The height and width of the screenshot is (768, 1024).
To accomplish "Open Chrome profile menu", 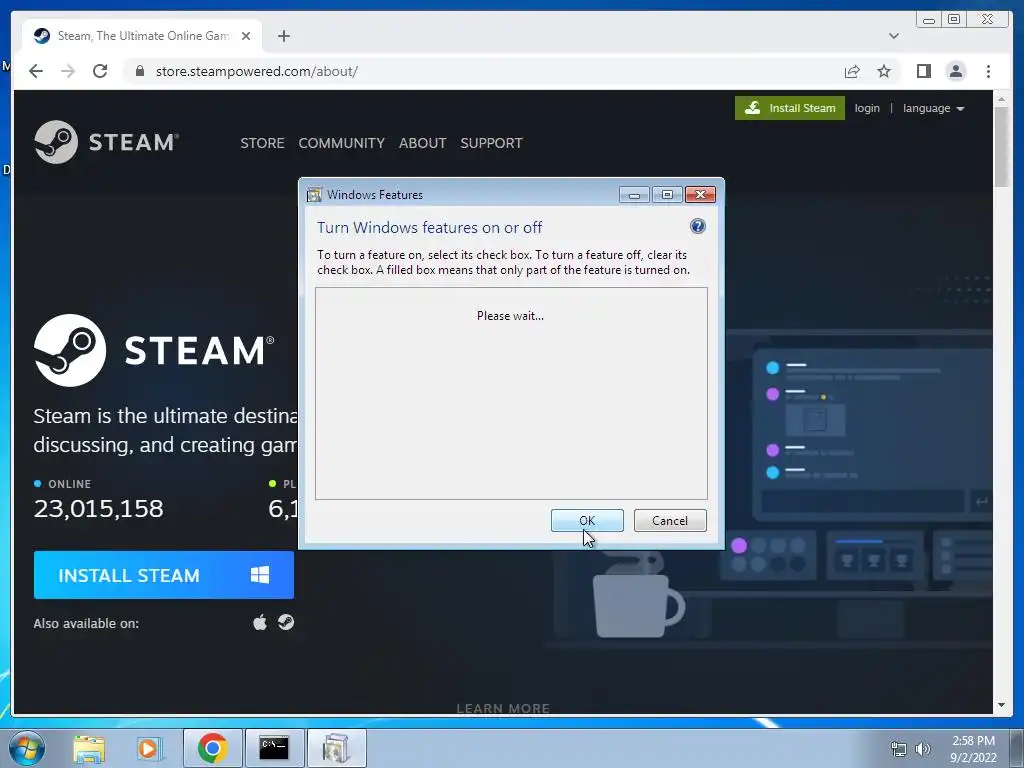I will [955, 71].
